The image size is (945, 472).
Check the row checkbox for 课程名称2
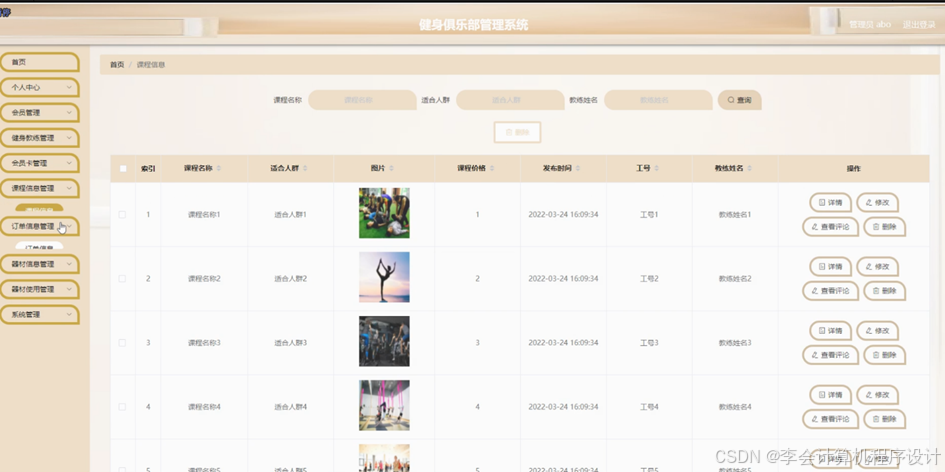(x=122, y=278)
